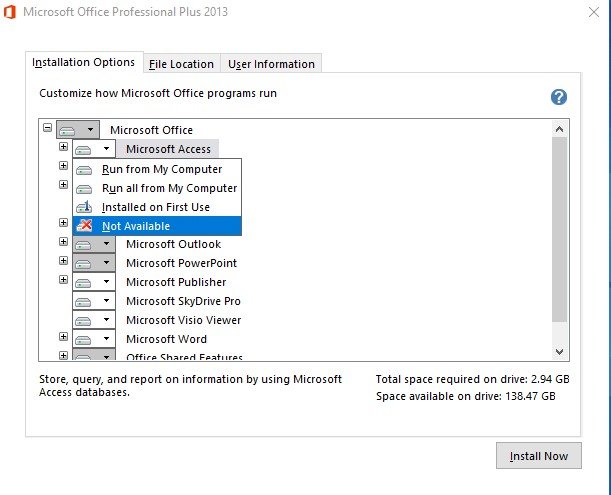Expand the Microsoft Publisher tree node
Image resolution: width=611 pixels, height=495 pixels.
63,280
